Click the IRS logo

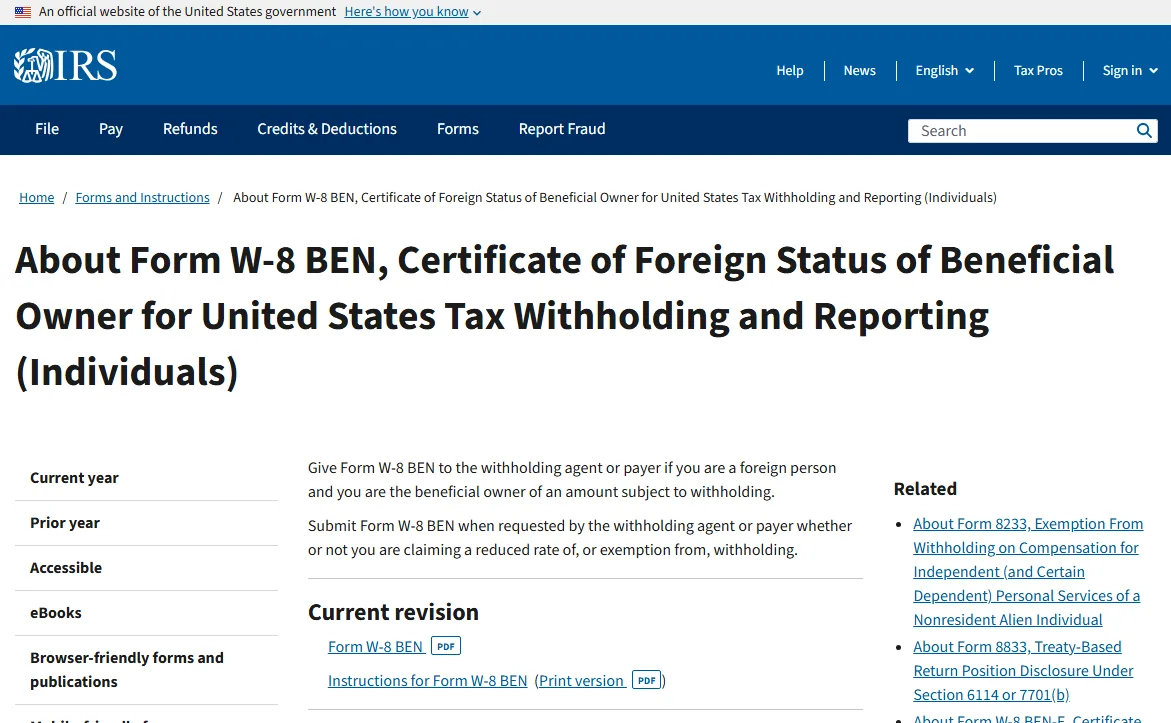[65, 66]
